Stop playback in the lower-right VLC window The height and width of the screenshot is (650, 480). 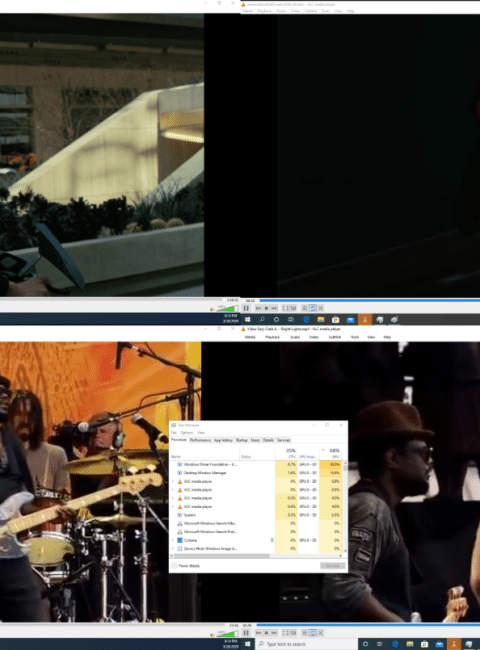[x=266, y=633]
